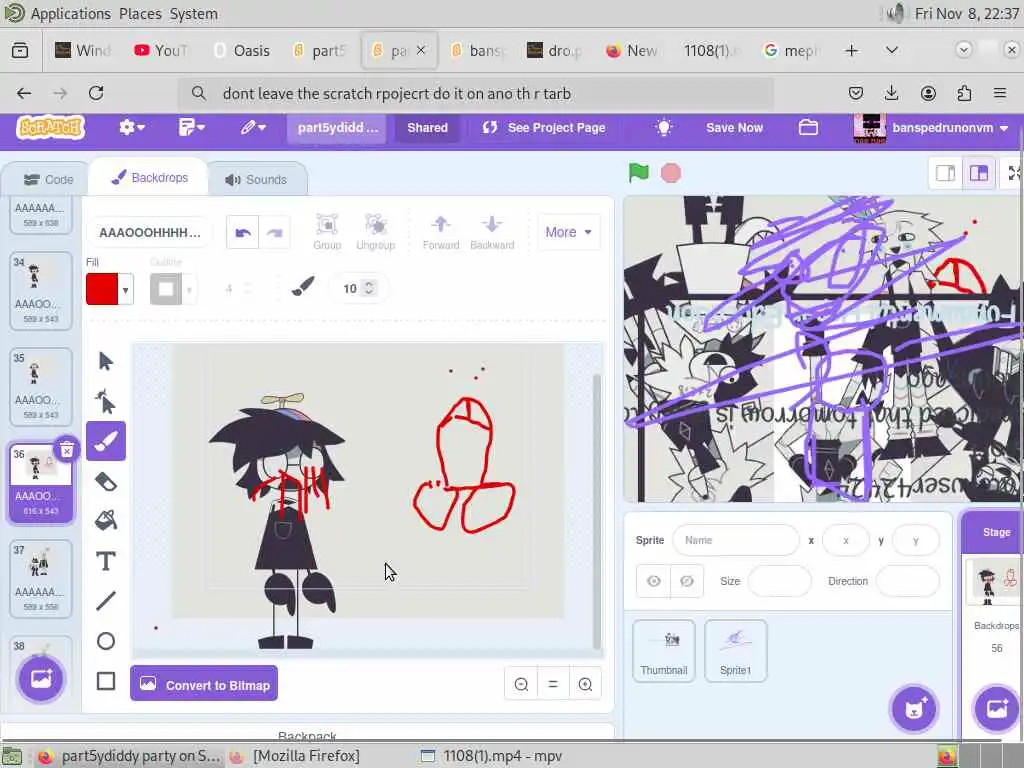This screenshot has width=1024, height=768.
Task: Move selection Backward
Action: pyautogui.click(x=492, y=232)
